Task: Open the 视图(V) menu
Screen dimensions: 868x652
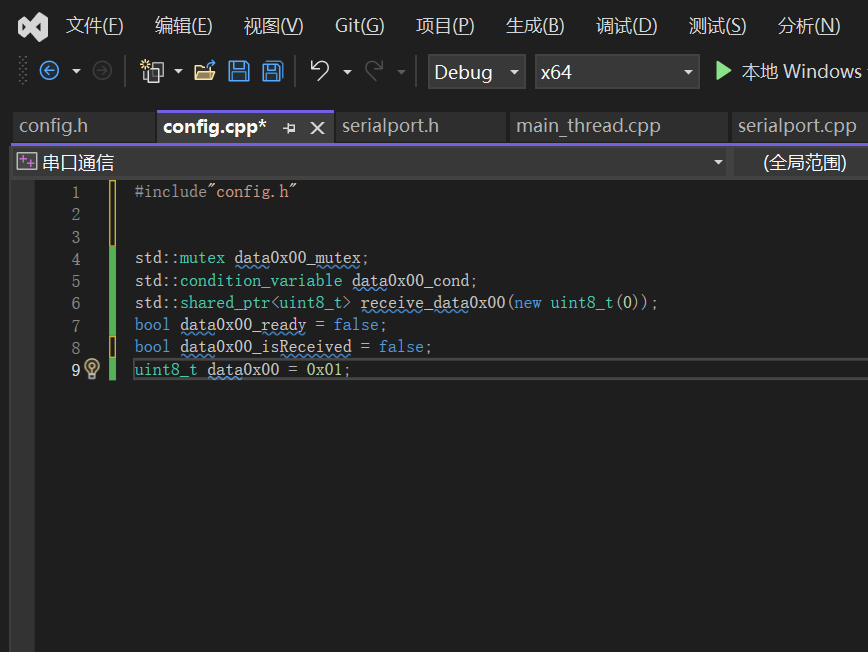Action: point(273,26)
